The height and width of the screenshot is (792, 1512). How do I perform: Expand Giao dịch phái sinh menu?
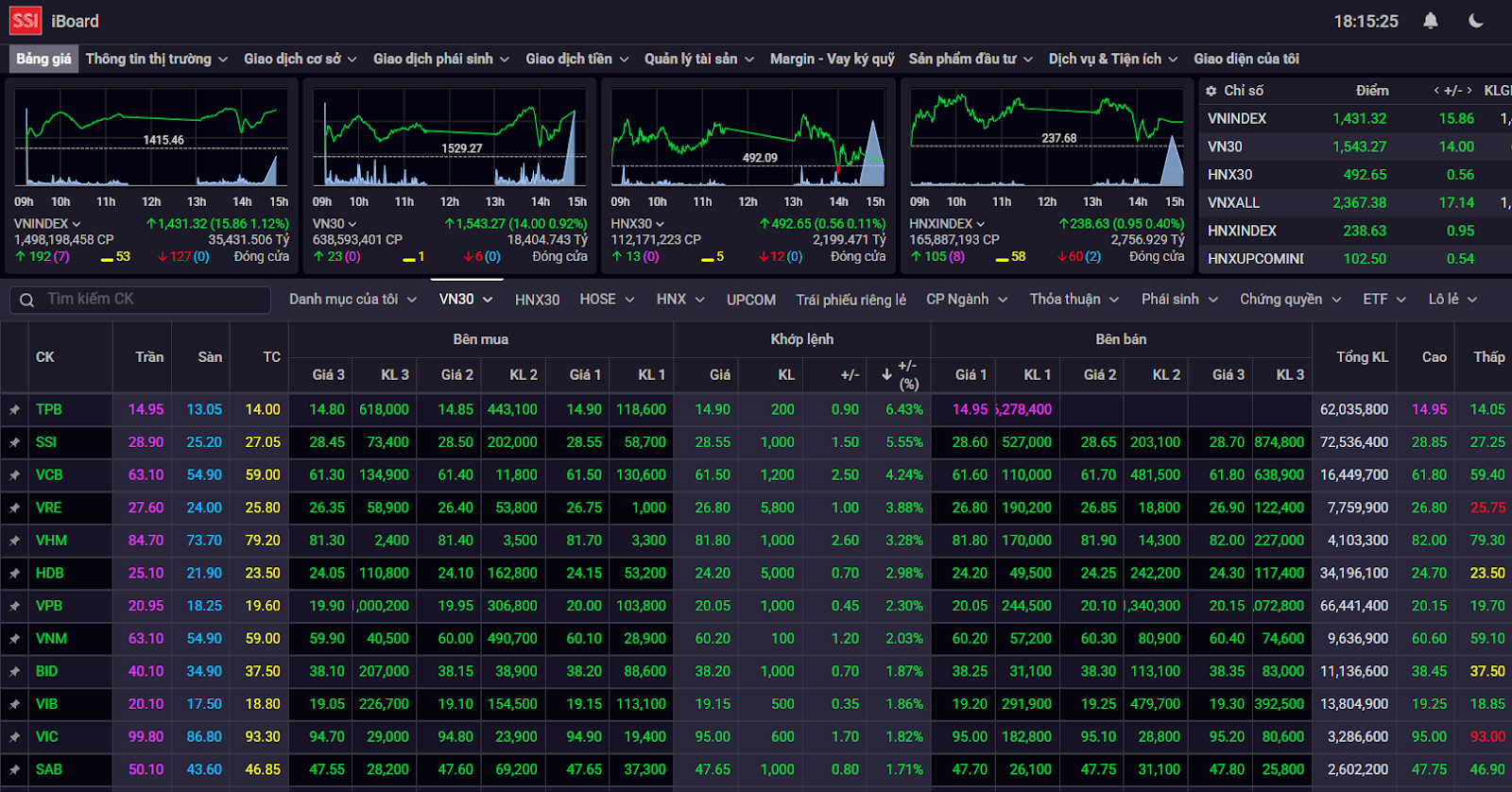[441, 59]
